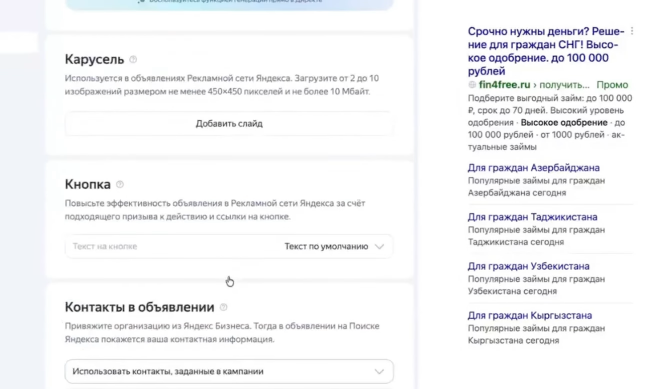Click the generation banner at top
The height and width of the screenshot is (389, 661).
click(x=229, y=3)
